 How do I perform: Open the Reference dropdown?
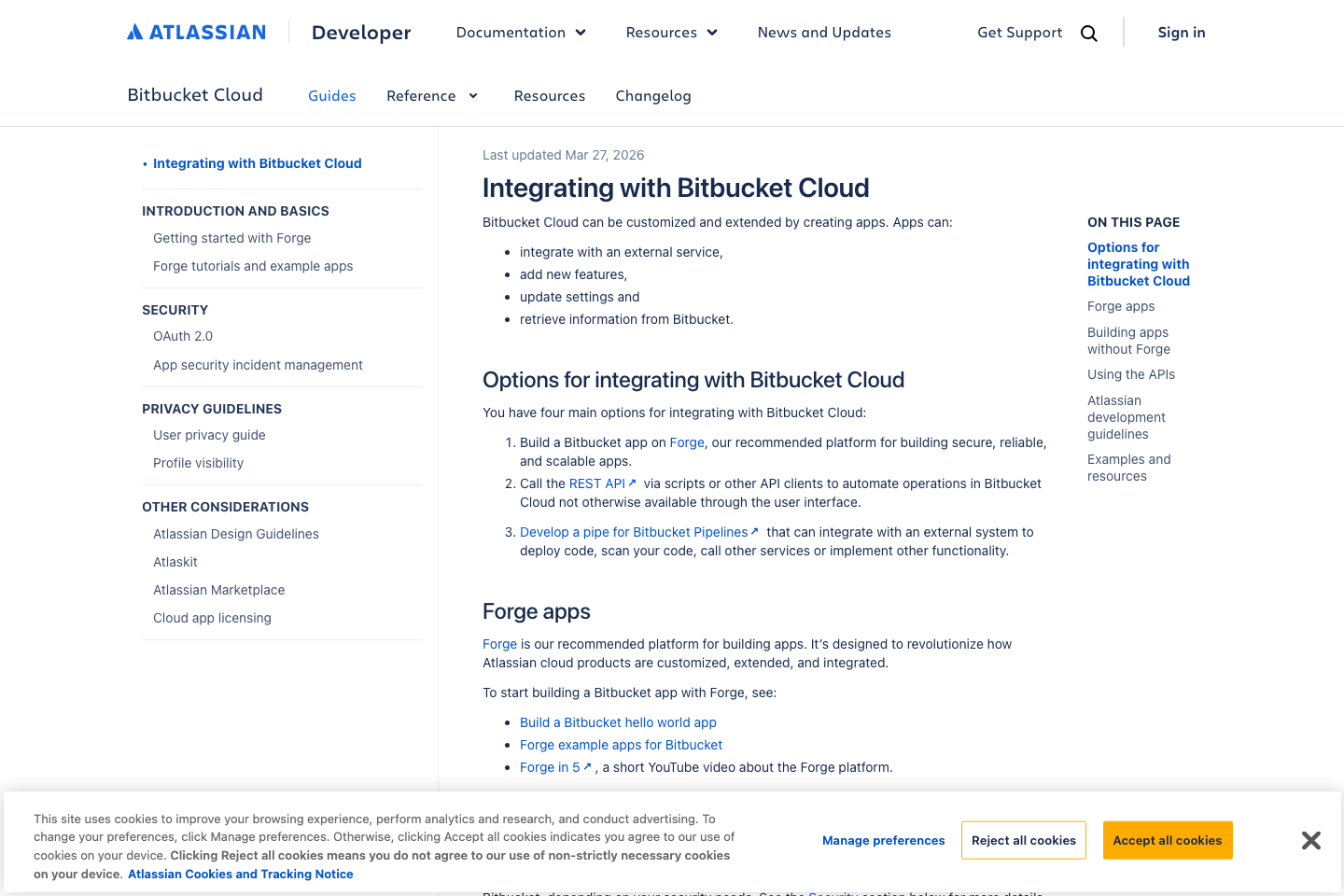pos(432,95)
